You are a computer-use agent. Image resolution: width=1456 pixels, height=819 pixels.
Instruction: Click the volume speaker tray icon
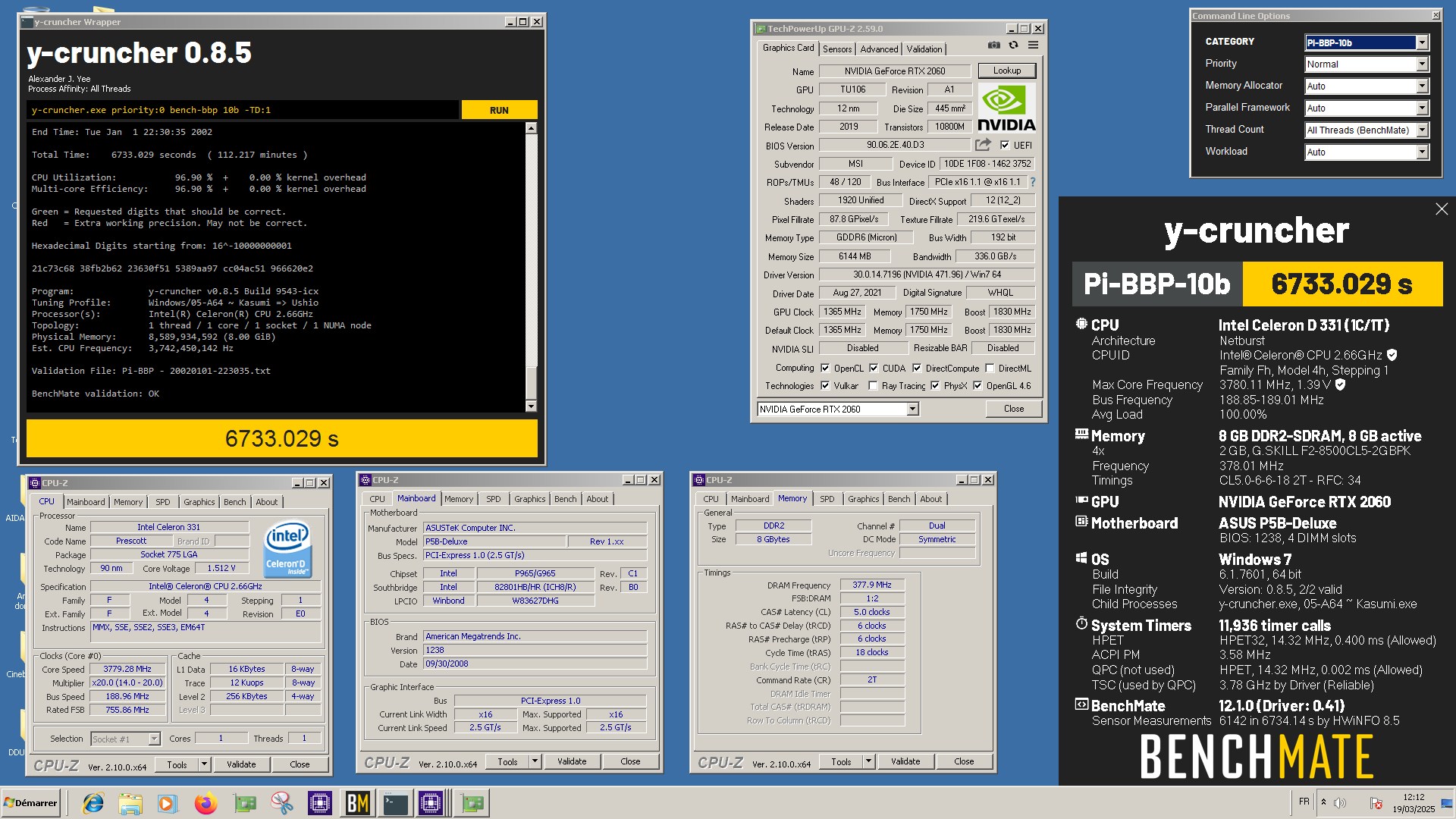(x=1340, y=803)
